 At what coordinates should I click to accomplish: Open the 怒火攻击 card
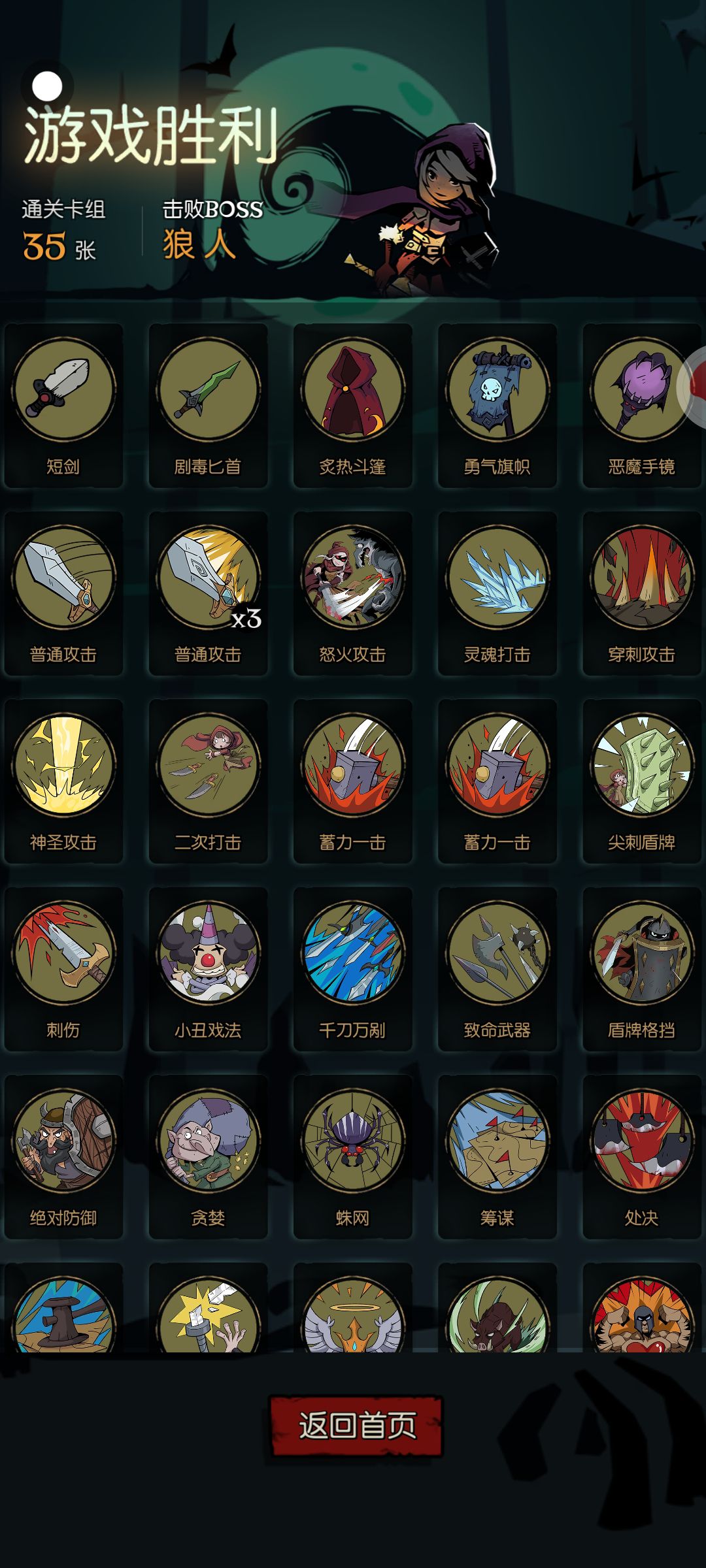click(352, 593)
